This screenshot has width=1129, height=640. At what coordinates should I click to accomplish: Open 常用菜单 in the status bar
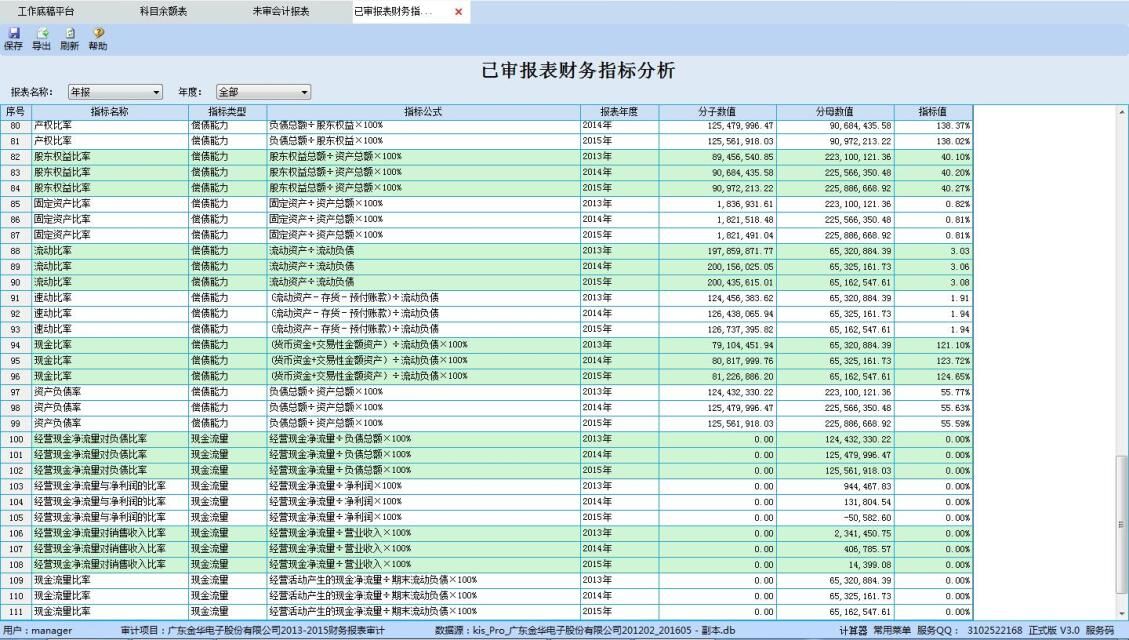[x=891, y=631]
